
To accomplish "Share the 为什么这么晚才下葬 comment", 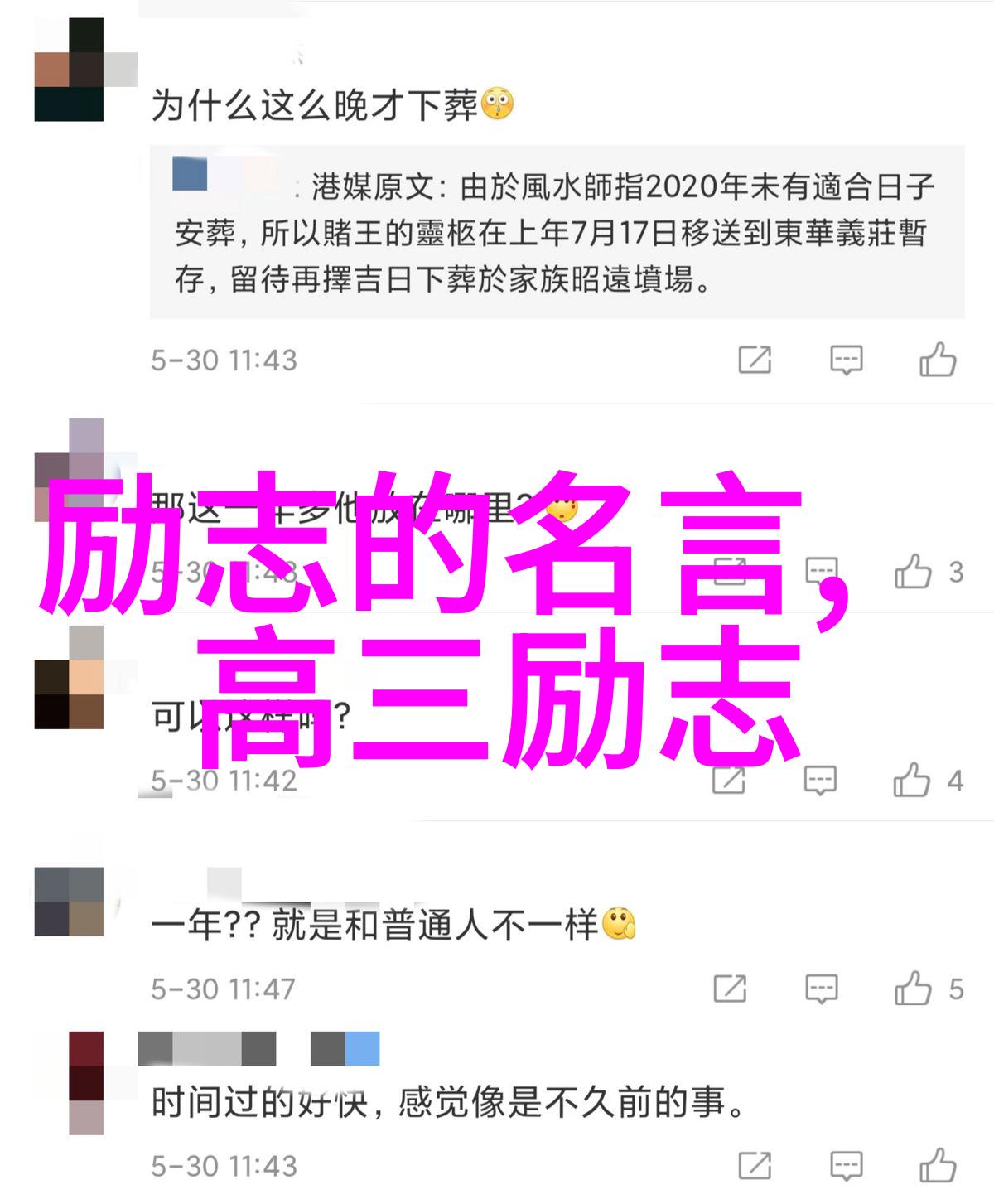I will pos(755,360).
